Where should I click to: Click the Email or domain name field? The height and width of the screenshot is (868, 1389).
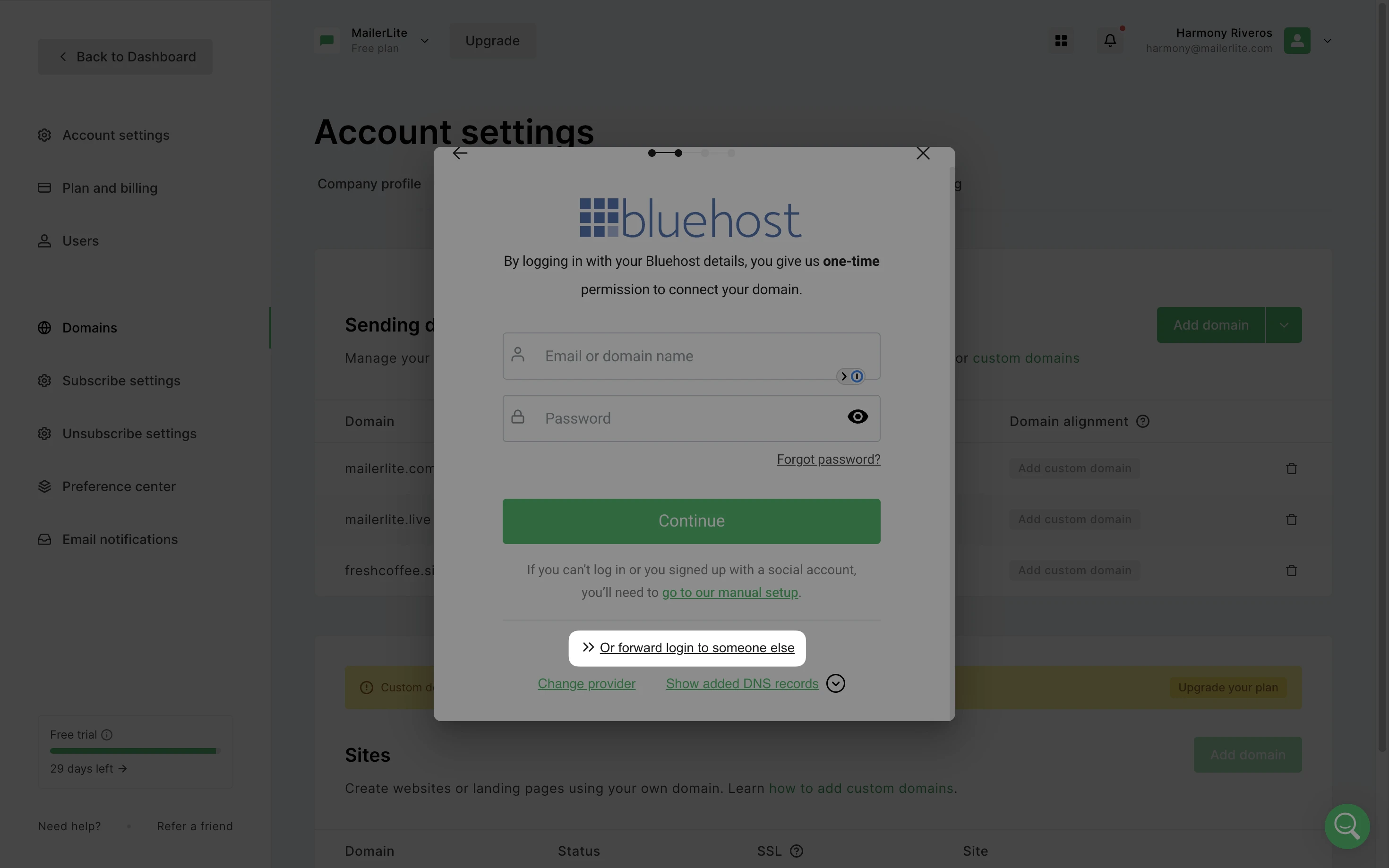click(691, 357)
